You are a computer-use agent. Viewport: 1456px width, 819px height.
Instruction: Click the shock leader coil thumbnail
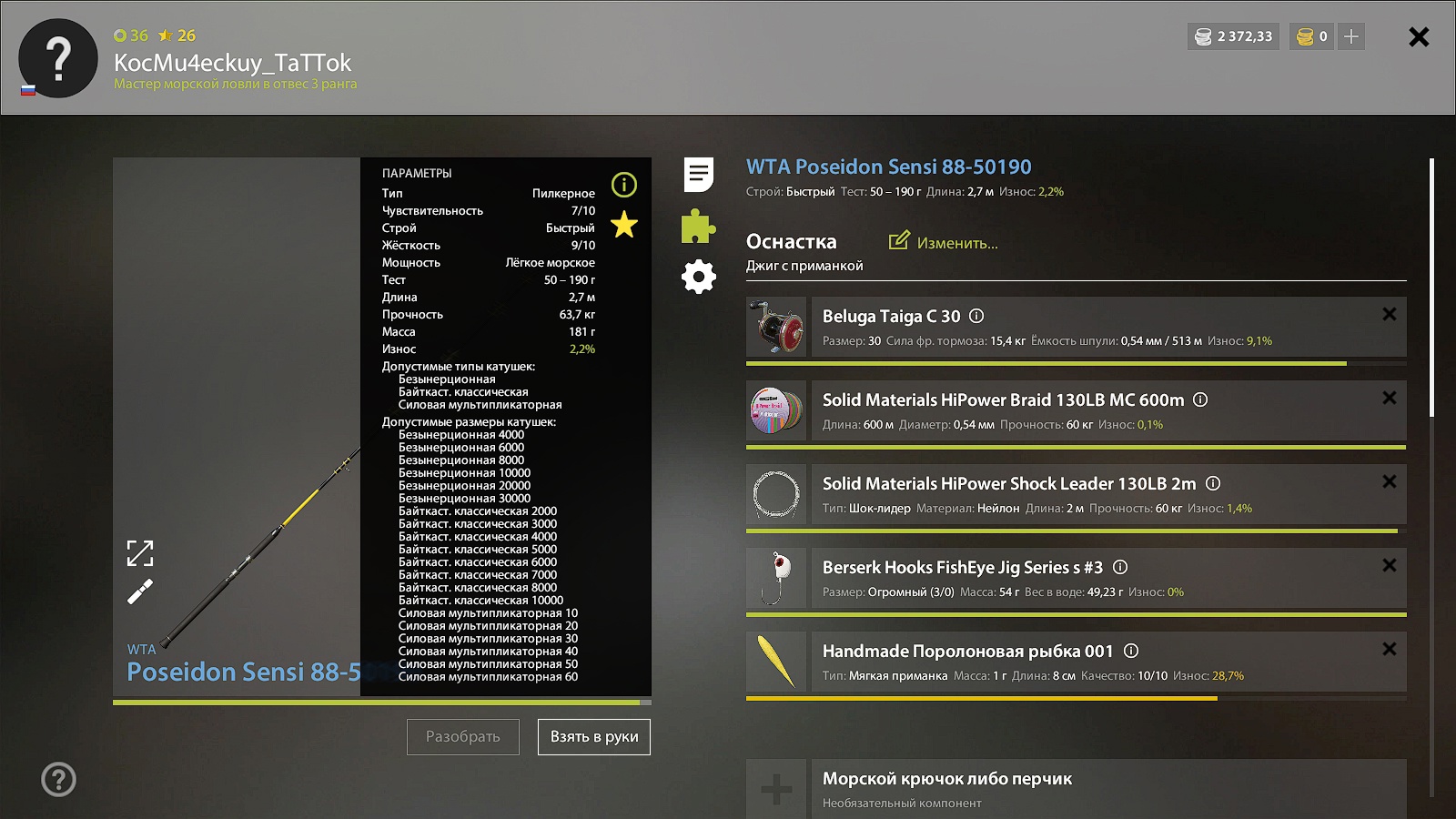point(776,494)
